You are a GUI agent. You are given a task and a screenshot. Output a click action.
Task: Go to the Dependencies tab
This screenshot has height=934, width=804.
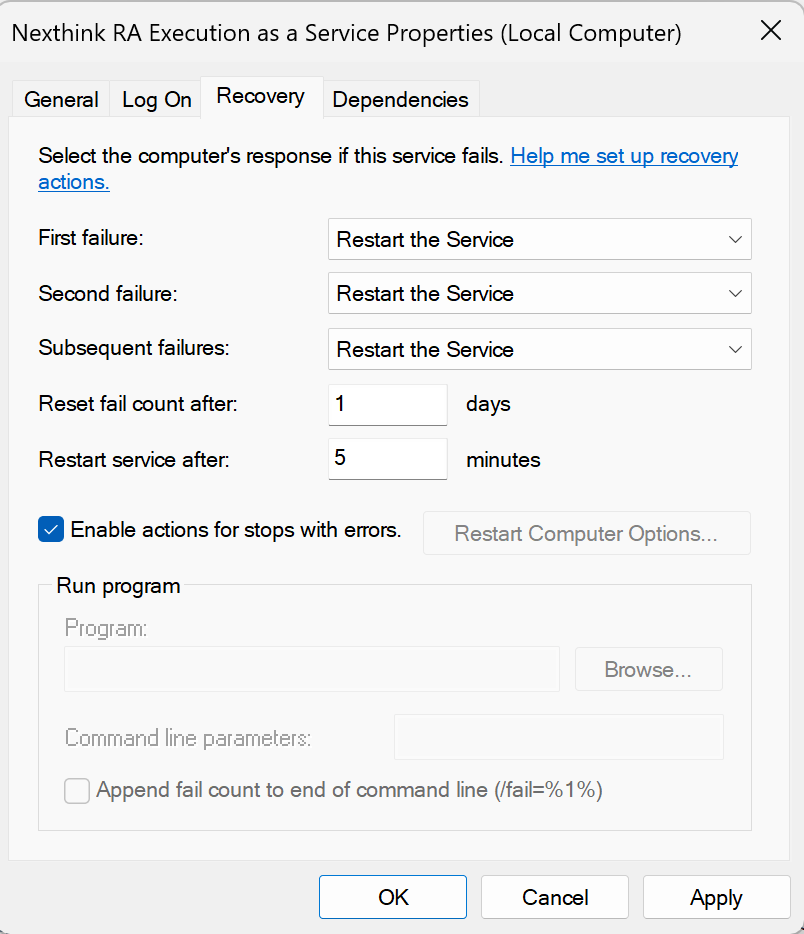(400, 100)
